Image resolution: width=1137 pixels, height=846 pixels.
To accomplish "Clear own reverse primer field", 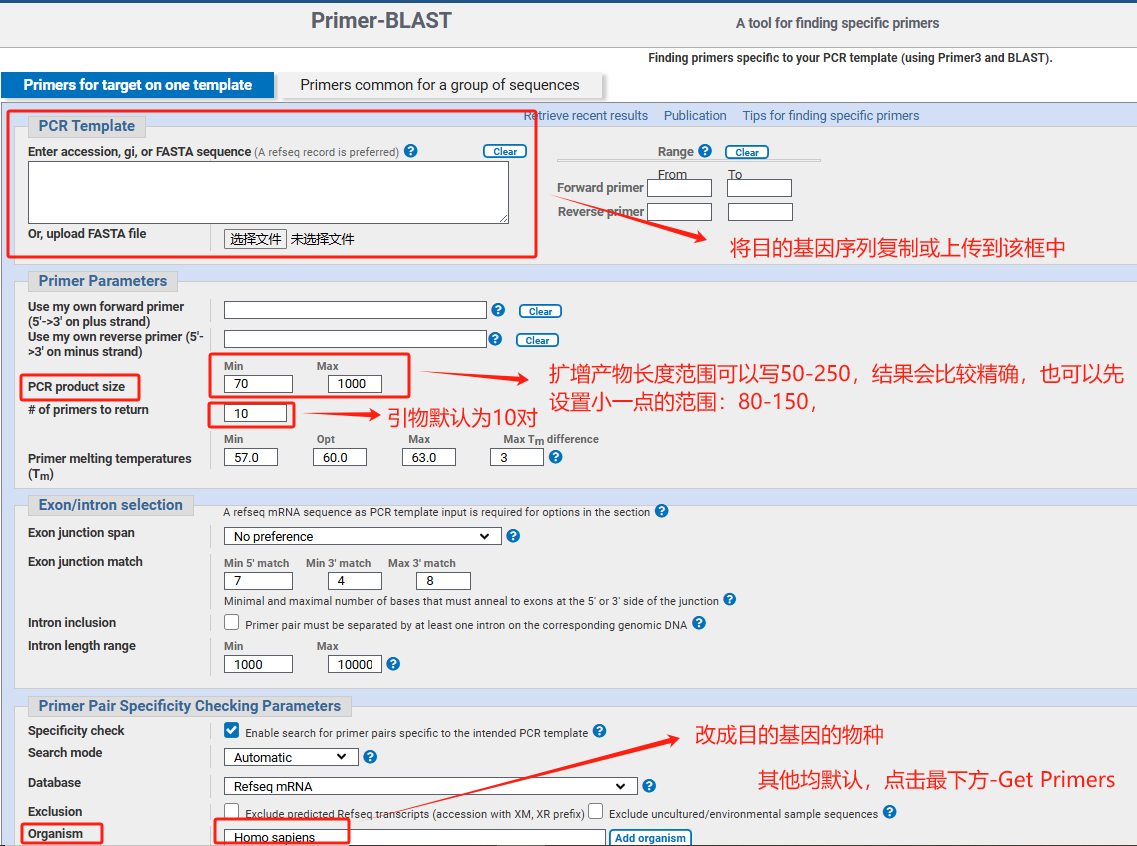I will 537,340.
